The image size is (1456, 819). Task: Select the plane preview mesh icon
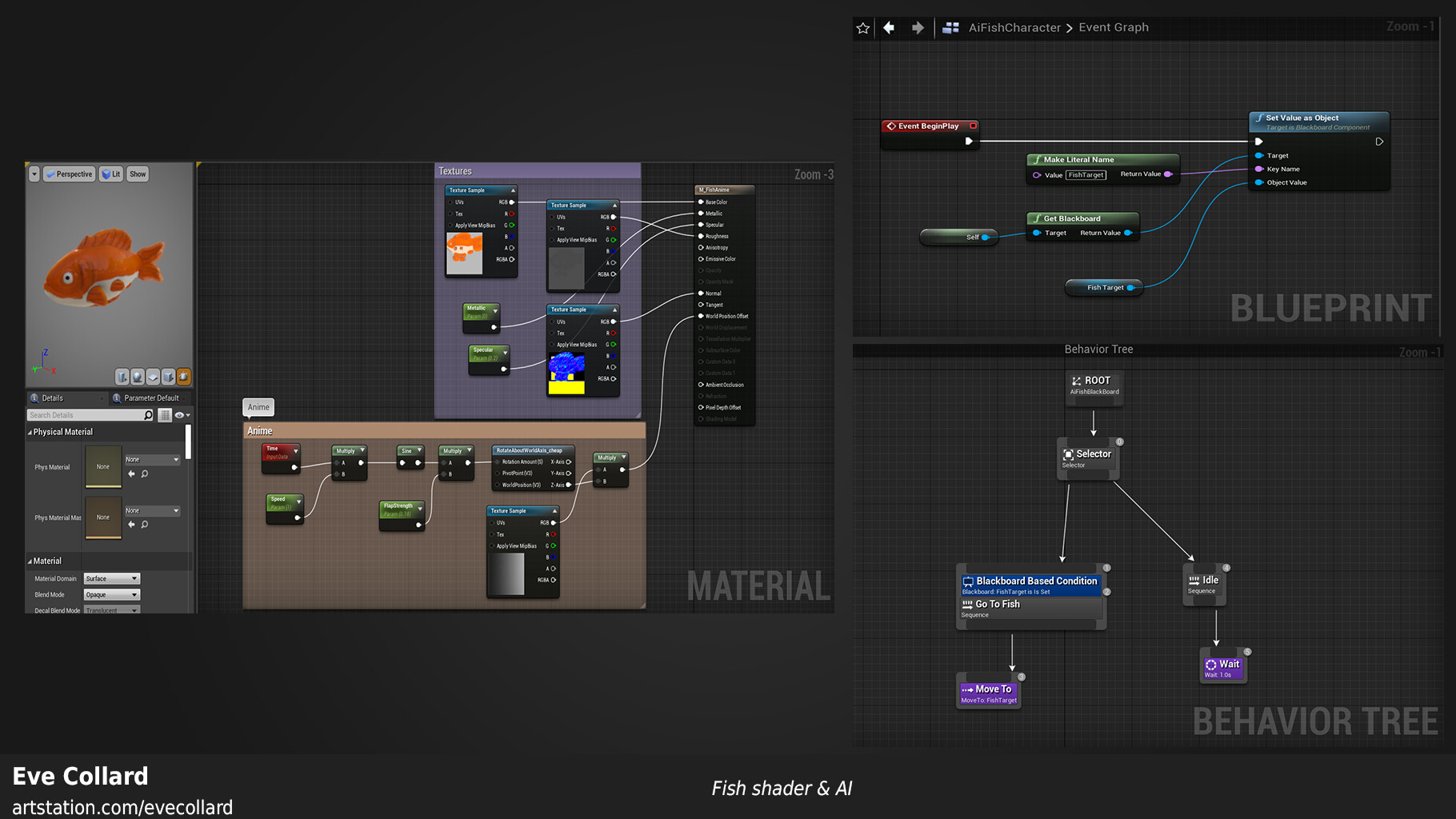tap(153, 377)
